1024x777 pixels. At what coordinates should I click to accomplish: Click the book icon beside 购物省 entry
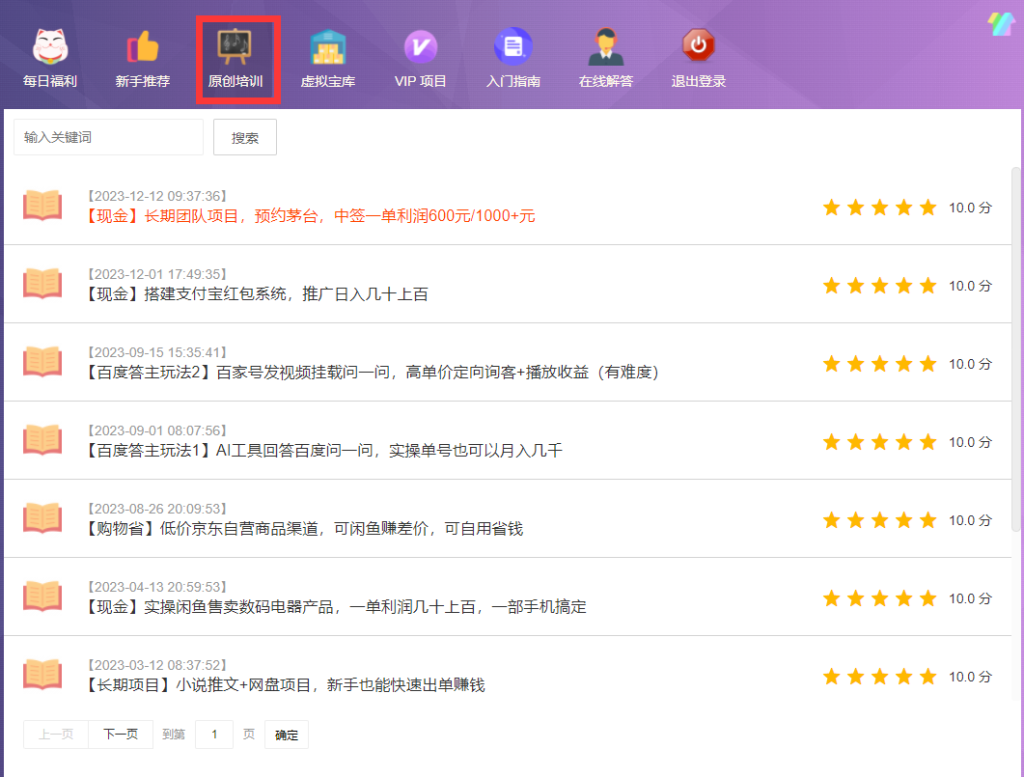click(43, 518)
